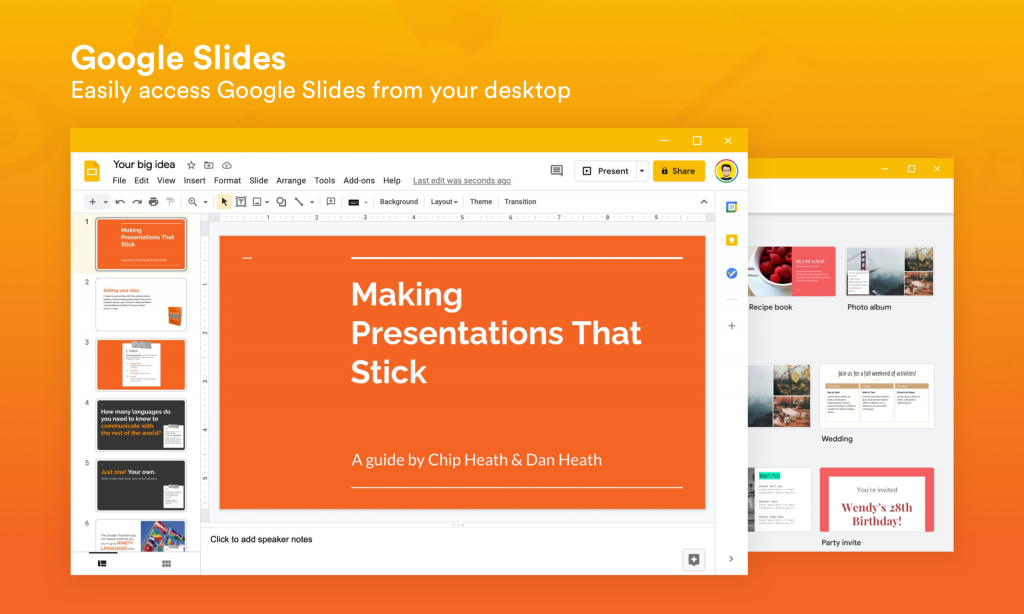1024x614 pixels.
Task: Click the move to folder icon
Action: pos(209,165)
